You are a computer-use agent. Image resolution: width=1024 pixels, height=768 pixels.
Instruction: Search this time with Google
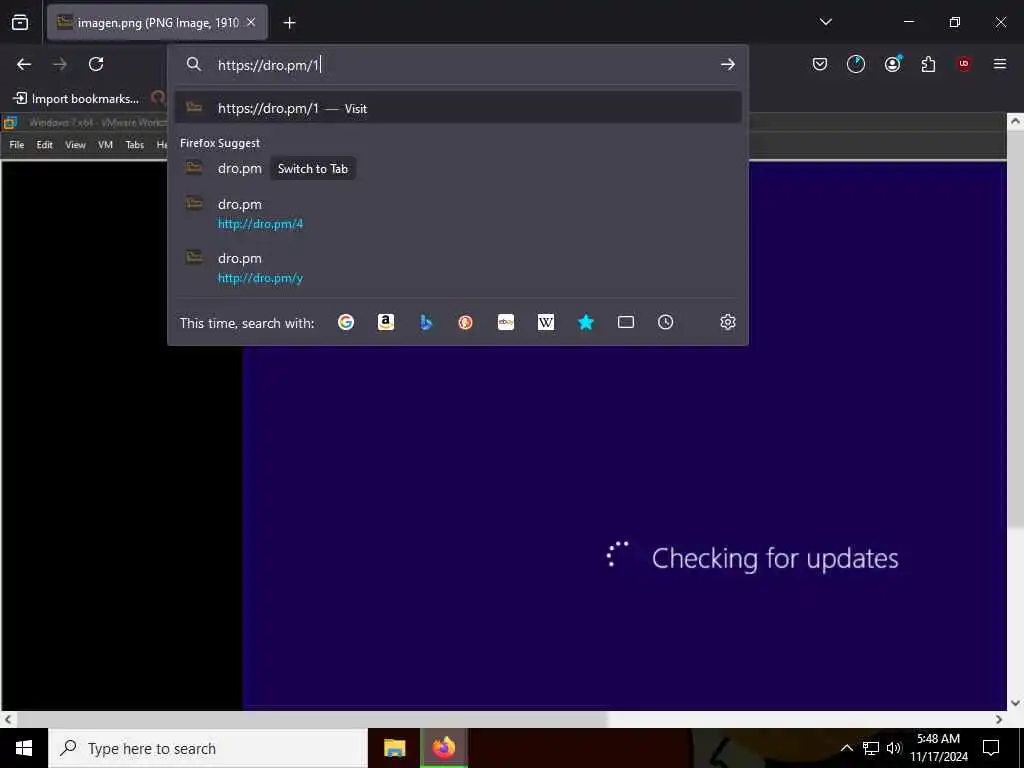[345, 322]
